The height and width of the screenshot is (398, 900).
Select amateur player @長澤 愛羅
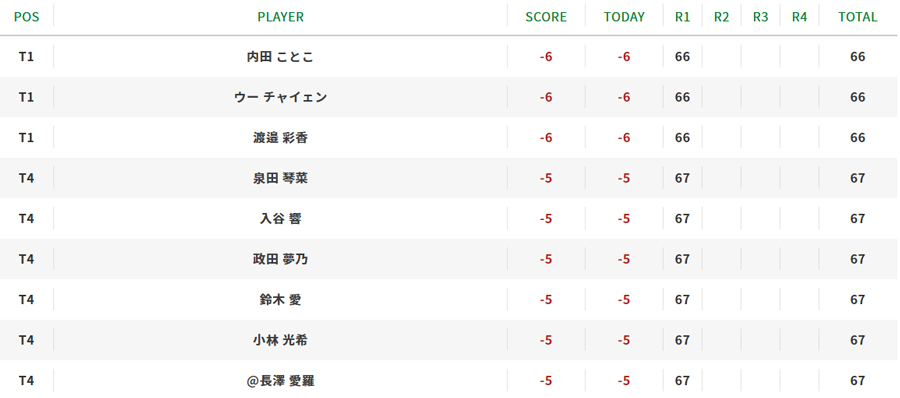[280, 381]
